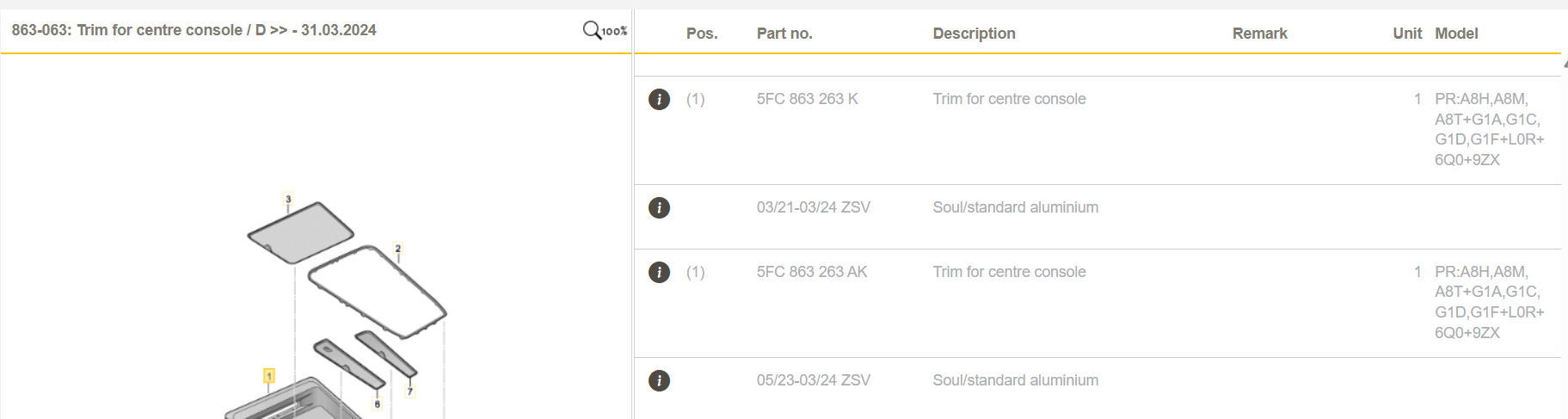Click info icon beside 05/23-03/24 ZSV row
The image size is (1568, 419).
point(659,380)
